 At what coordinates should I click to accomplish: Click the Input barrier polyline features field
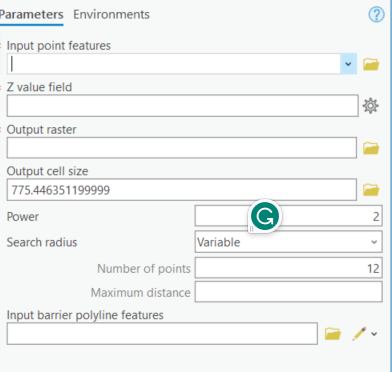(x=162, y=333)
